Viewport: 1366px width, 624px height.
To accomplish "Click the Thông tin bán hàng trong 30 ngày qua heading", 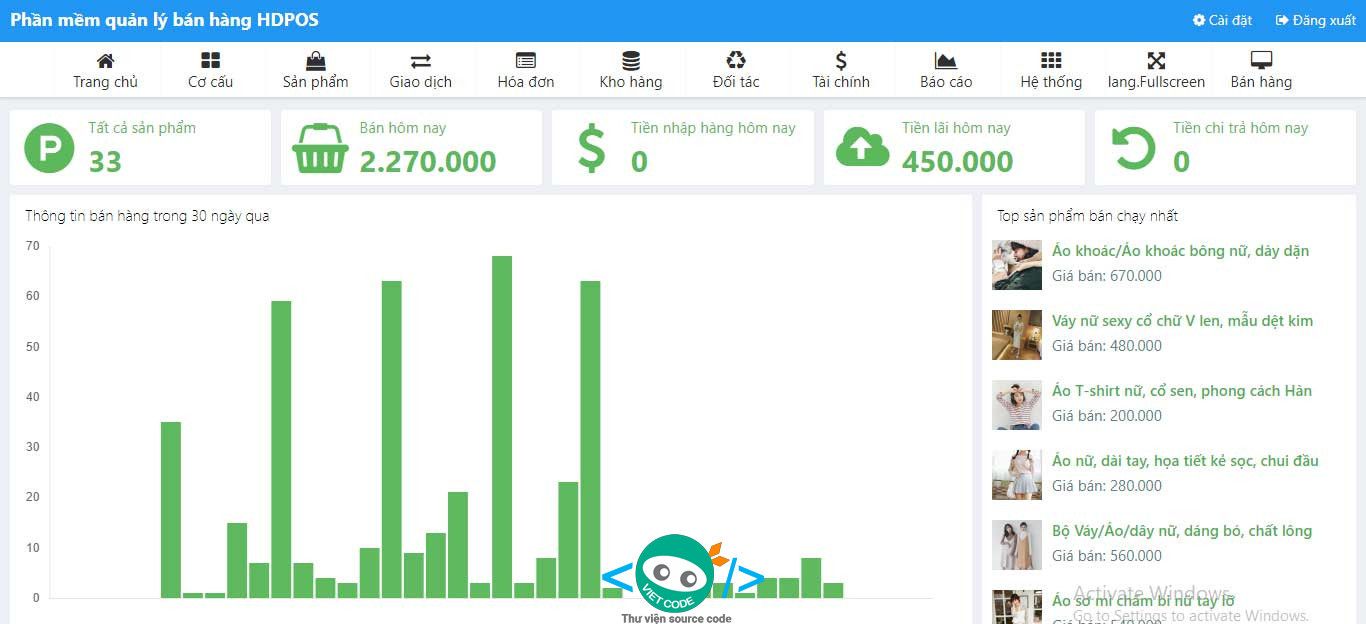I will click(147, 216).
